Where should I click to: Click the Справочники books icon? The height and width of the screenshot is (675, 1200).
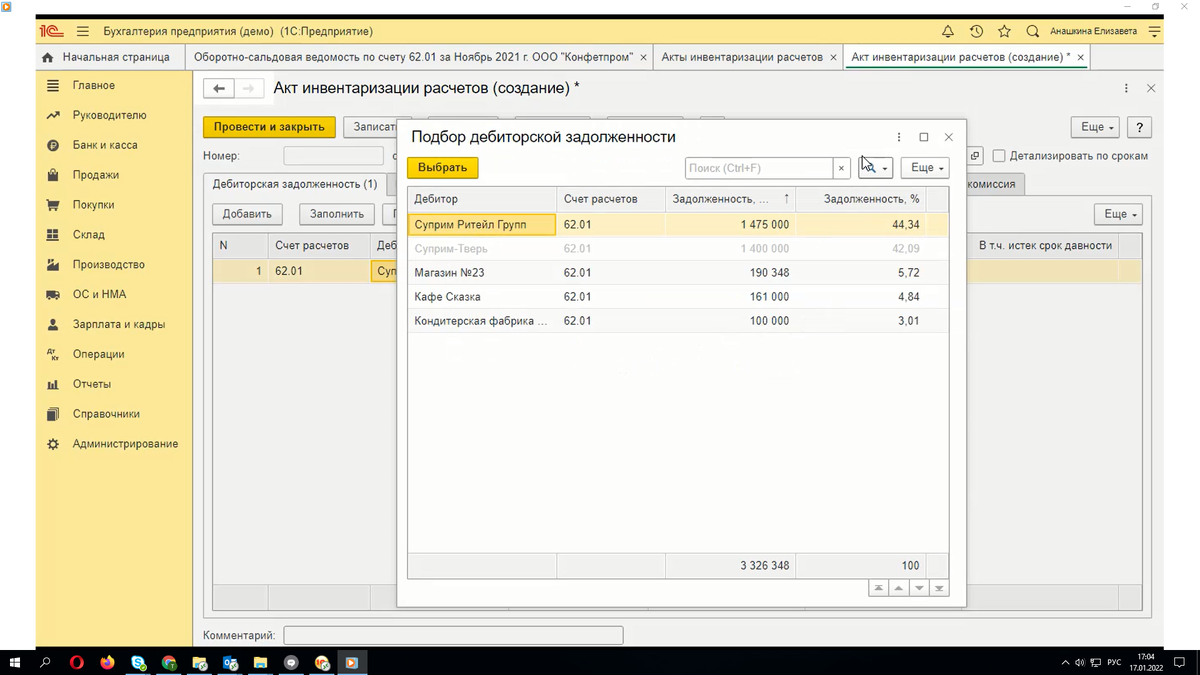(x=53, y=414)
